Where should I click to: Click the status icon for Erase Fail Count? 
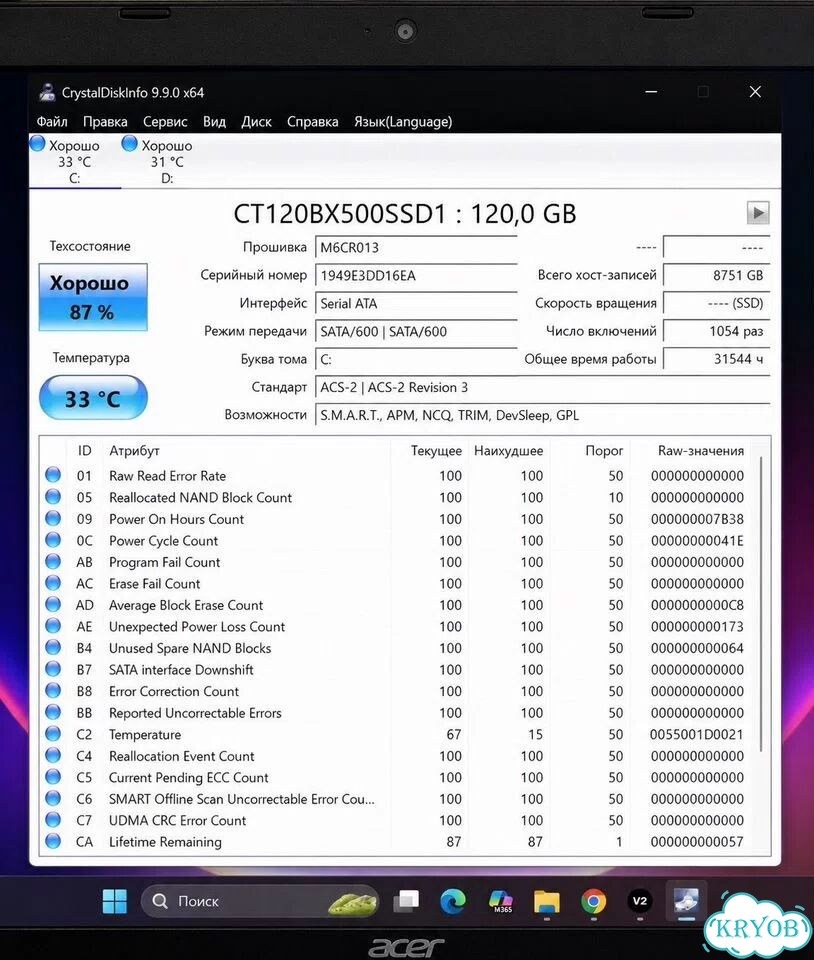(53, 582)
